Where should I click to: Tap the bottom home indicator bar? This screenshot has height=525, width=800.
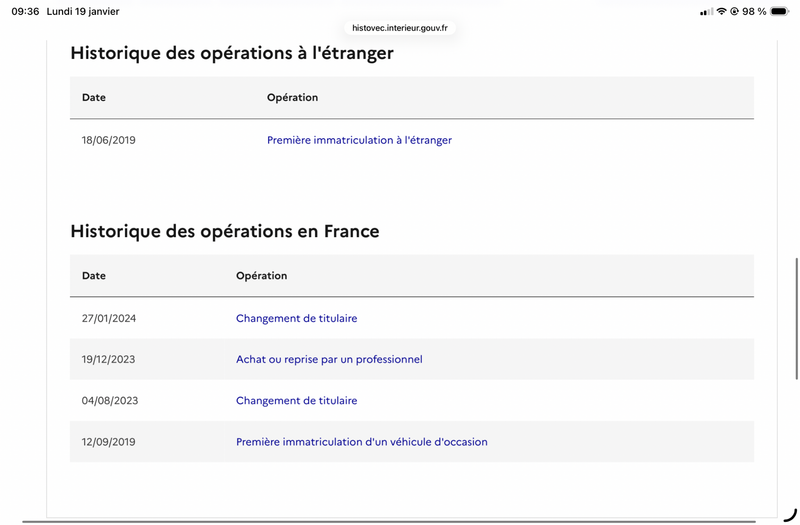click(400, 521)
